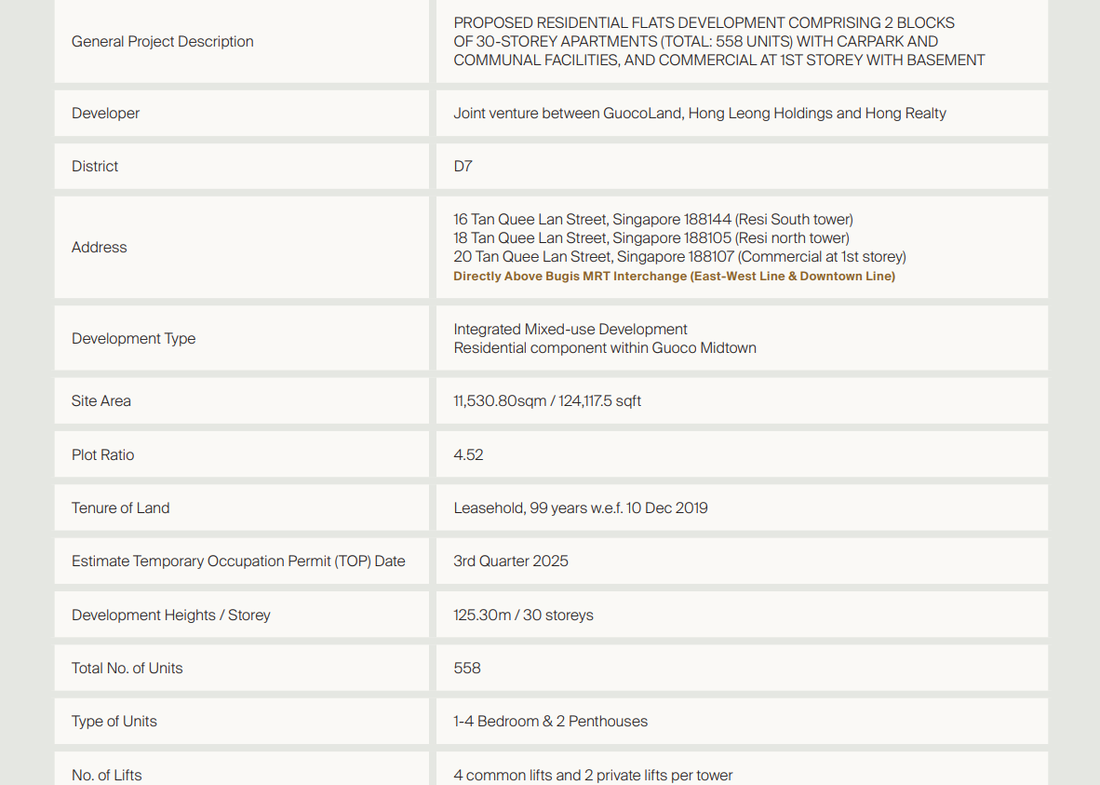The image size is (1100, 785).
Task: Click 'Directly Above Bugis MRT Interchange' highlighted text
Action: pos(674,276)
